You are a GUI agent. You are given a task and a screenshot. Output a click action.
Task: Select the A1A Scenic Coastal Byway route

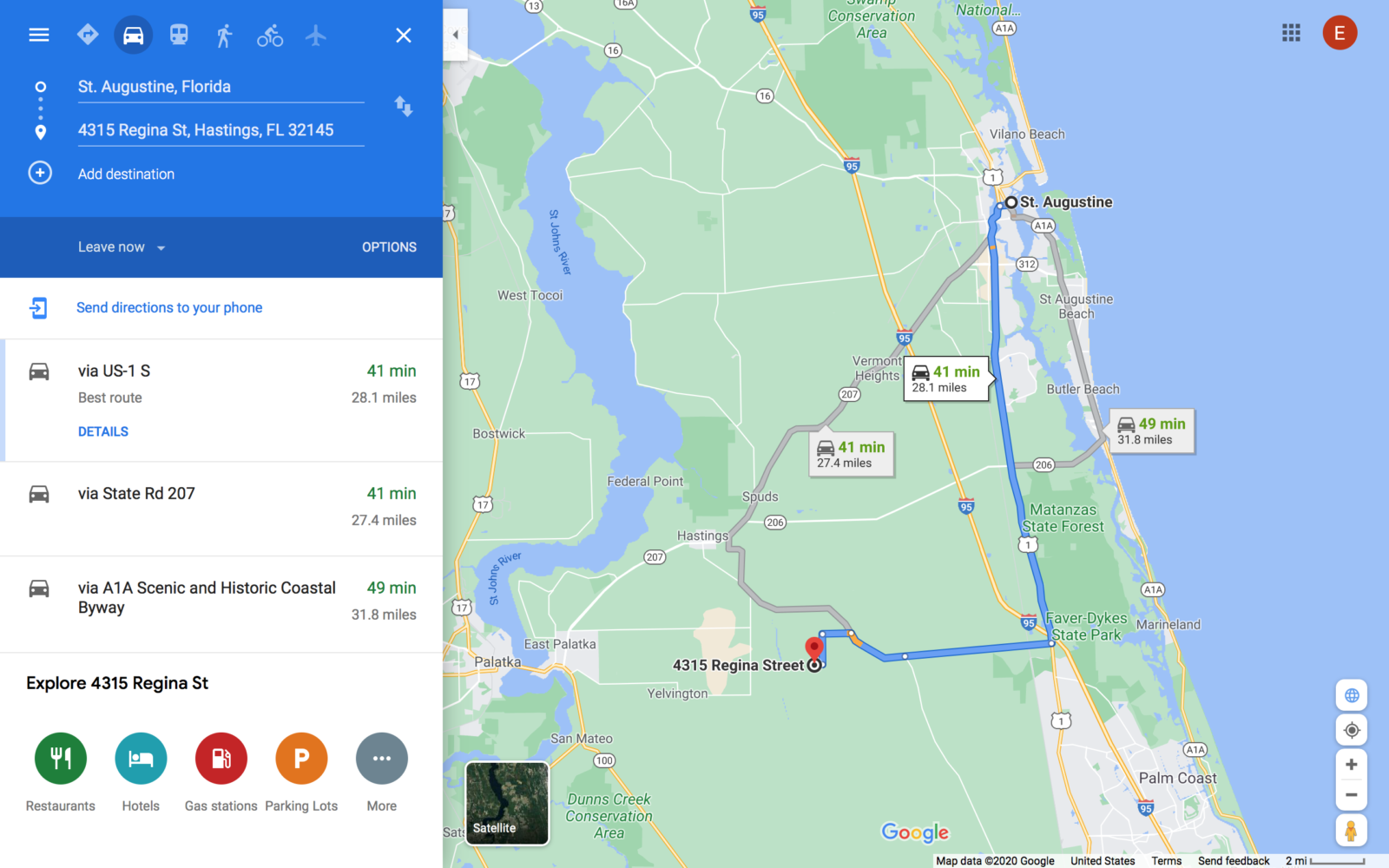(x=221, y=603)
